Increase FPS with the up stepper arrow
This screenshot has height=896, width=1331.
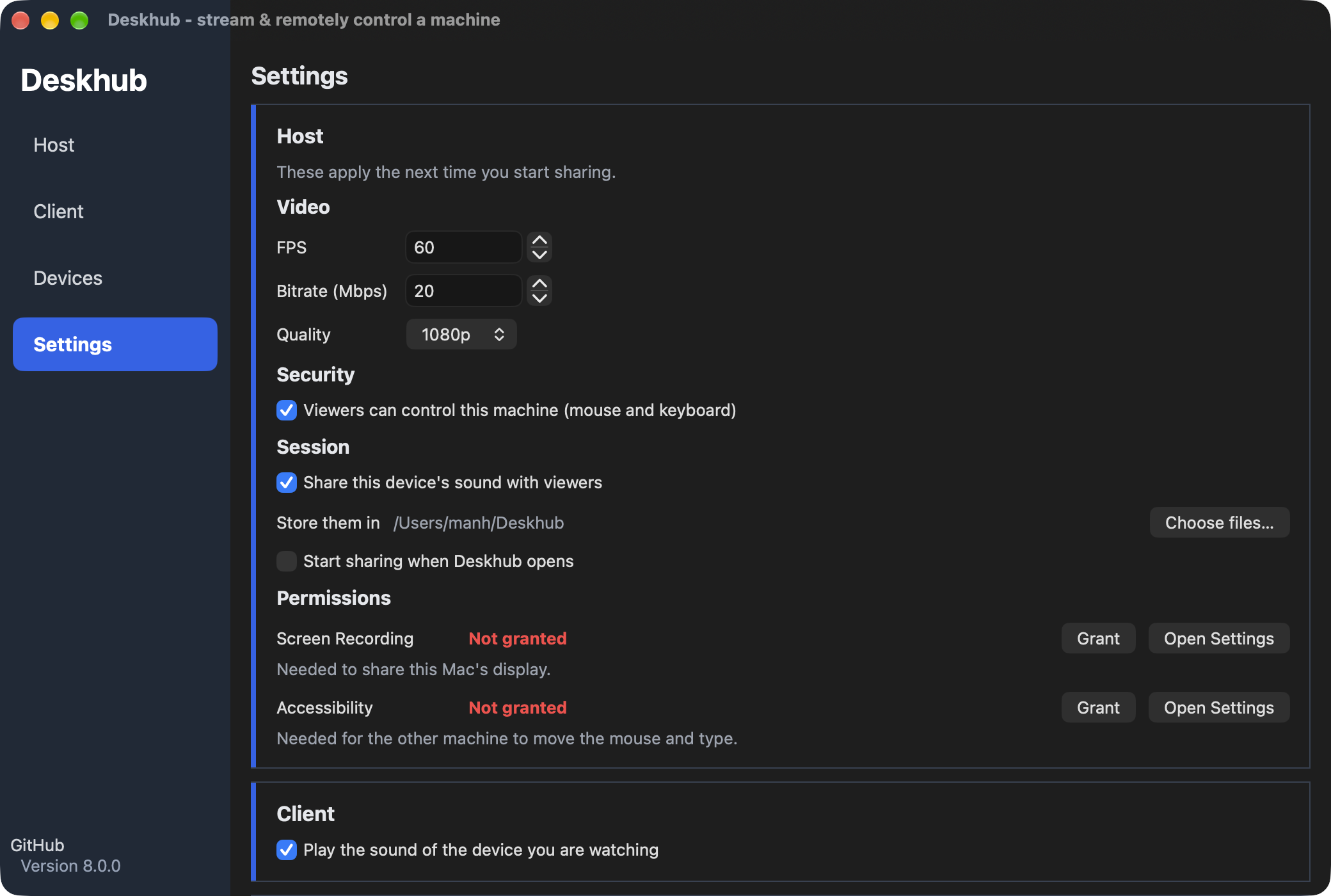(x=539, y=240)
